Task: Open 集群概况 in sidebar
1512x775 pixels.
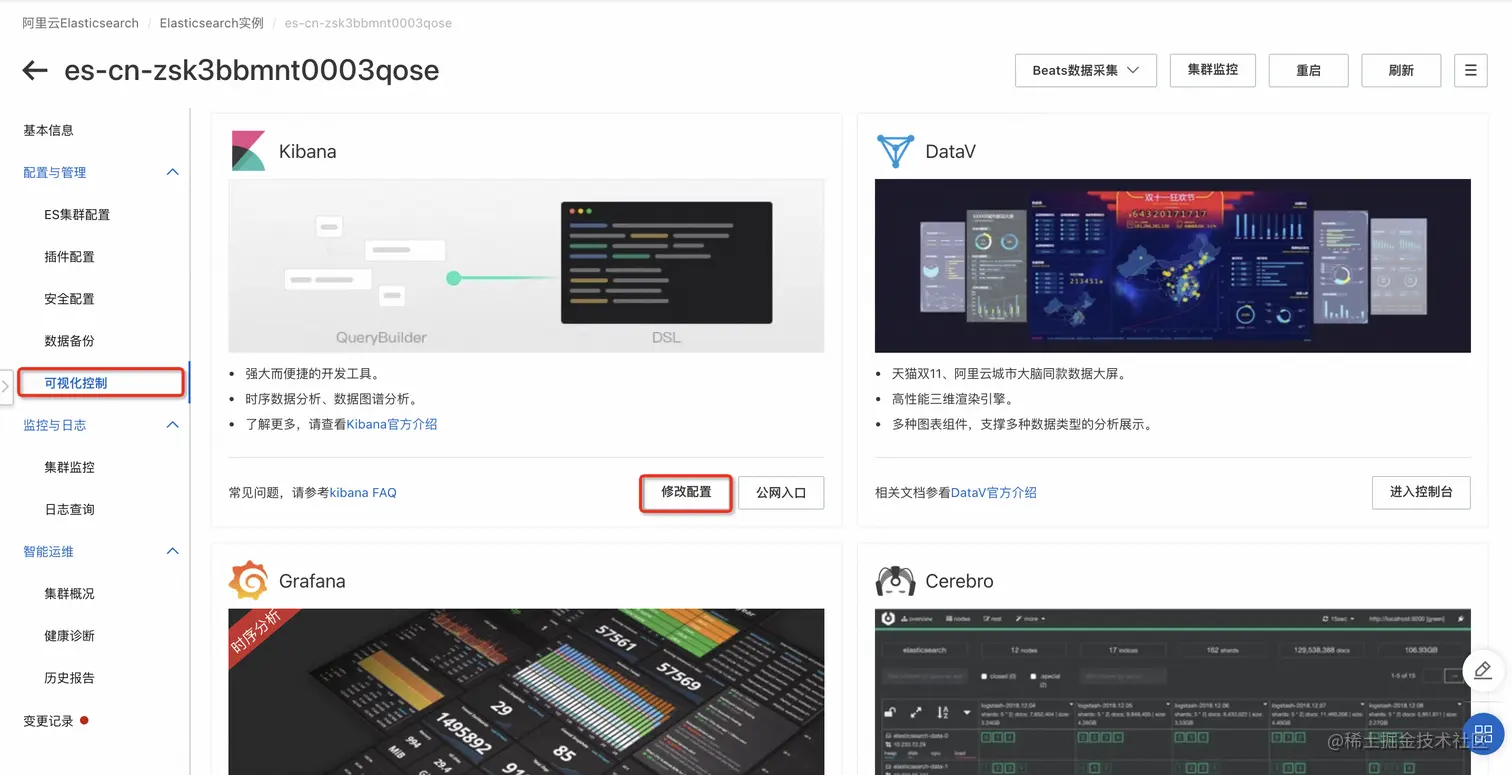Action: 69,593
